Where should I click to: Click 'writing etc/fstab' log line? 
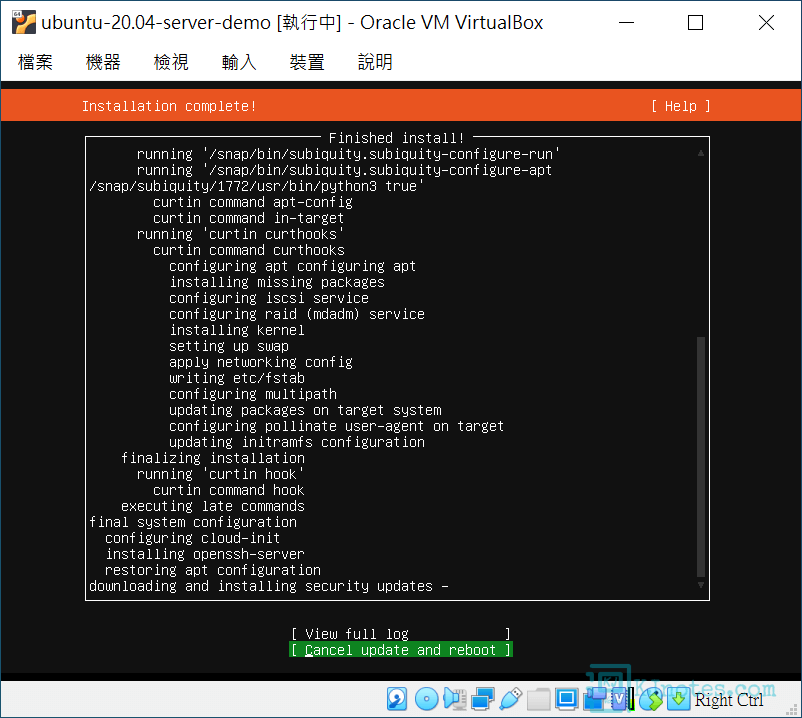[x=237, y=378]
